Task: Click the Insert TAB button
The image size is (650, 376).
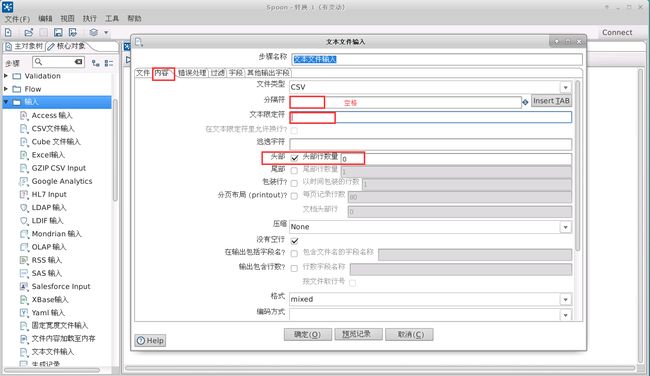Action: [551, 101]
